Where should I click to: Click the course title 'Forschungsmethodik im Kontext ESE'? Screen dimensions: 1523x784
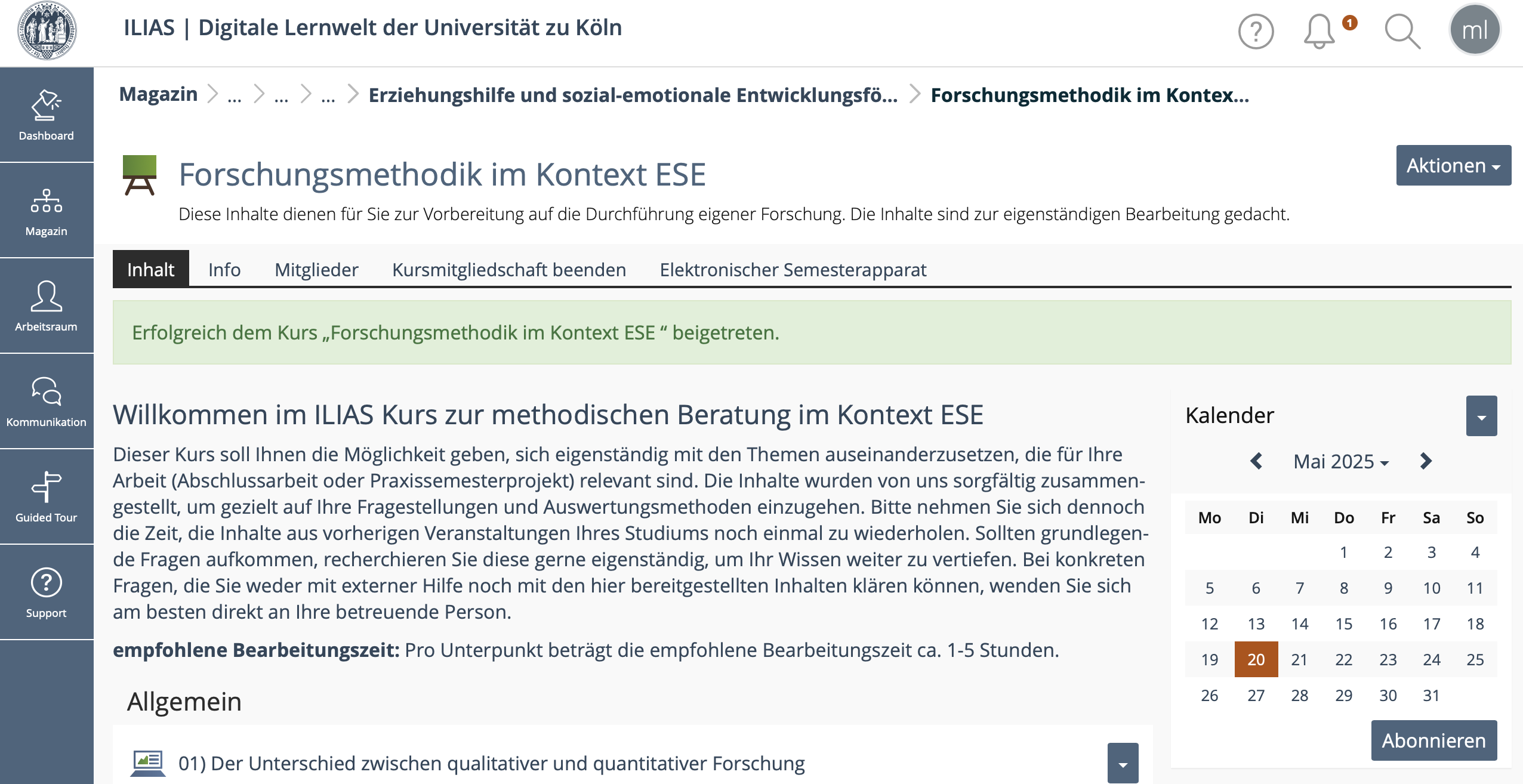pos(442,174)
